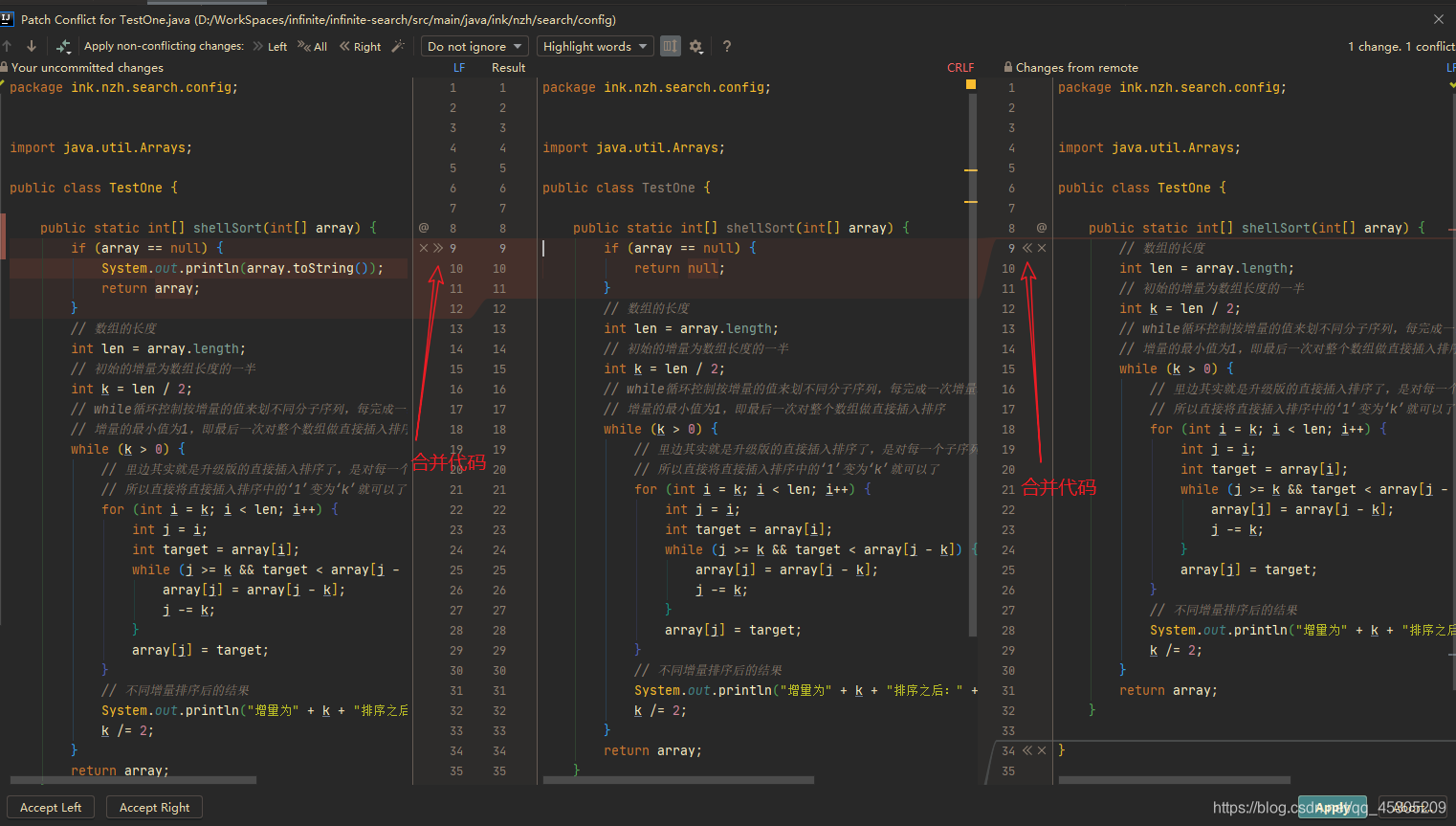This screenshot has height=826, width=1456.
Task: Click 'Changes from remote' label
Action: 1077,68
